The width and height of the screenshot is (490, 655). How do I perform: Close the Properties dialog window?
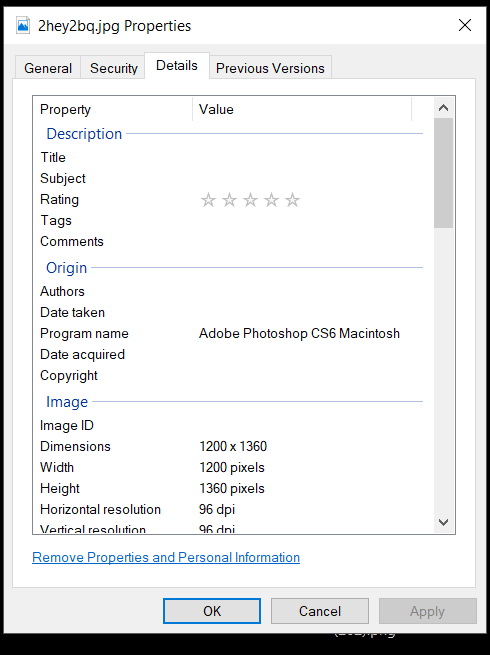click(465, 25)
